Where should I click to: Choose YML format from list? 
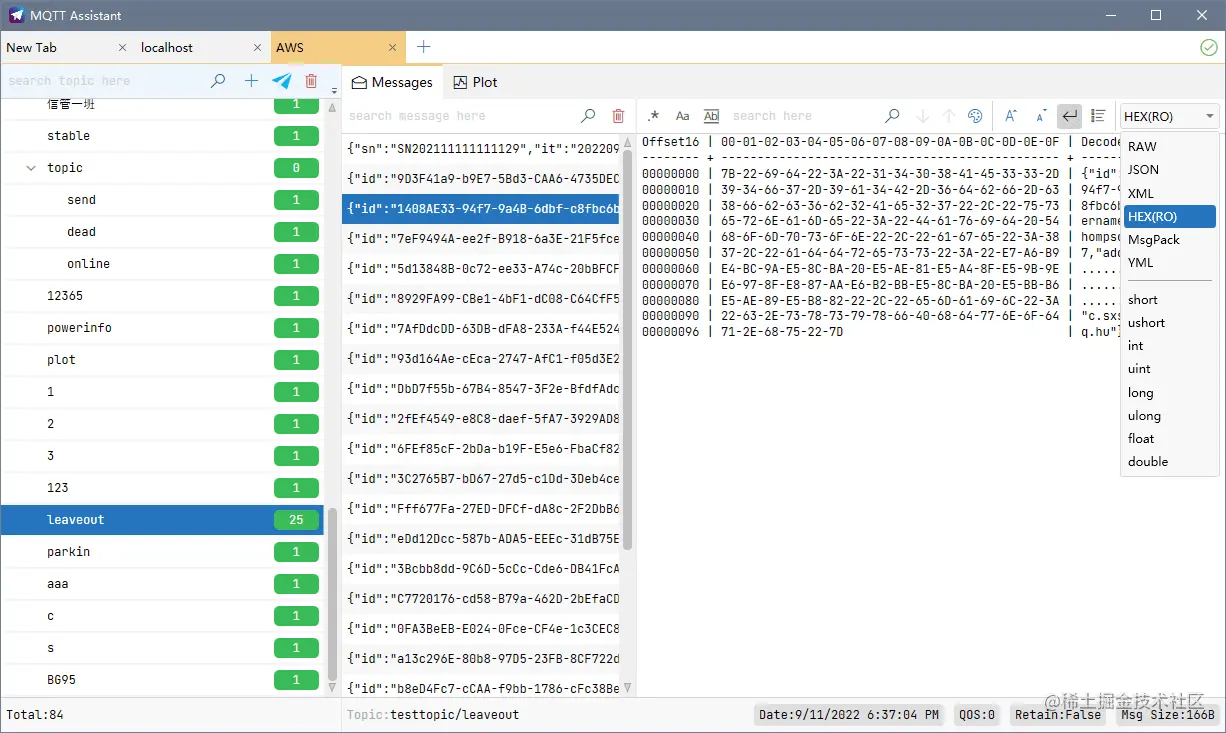(1169, 262)
